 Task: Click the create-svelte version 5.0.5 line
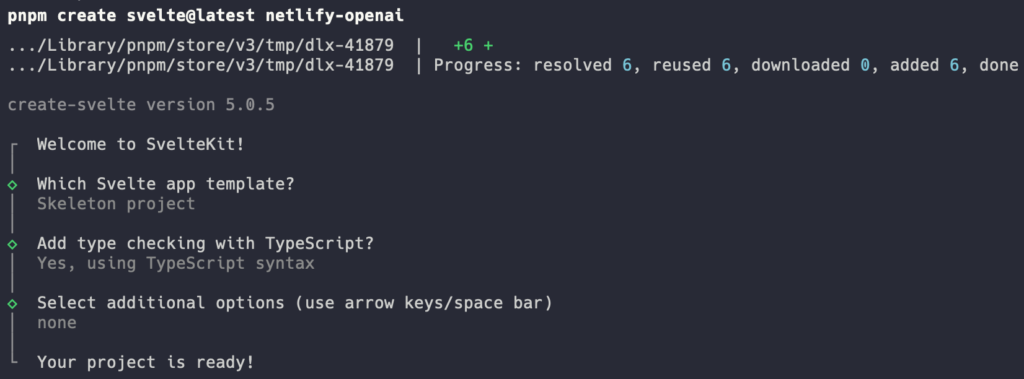[x=141, y=105]
